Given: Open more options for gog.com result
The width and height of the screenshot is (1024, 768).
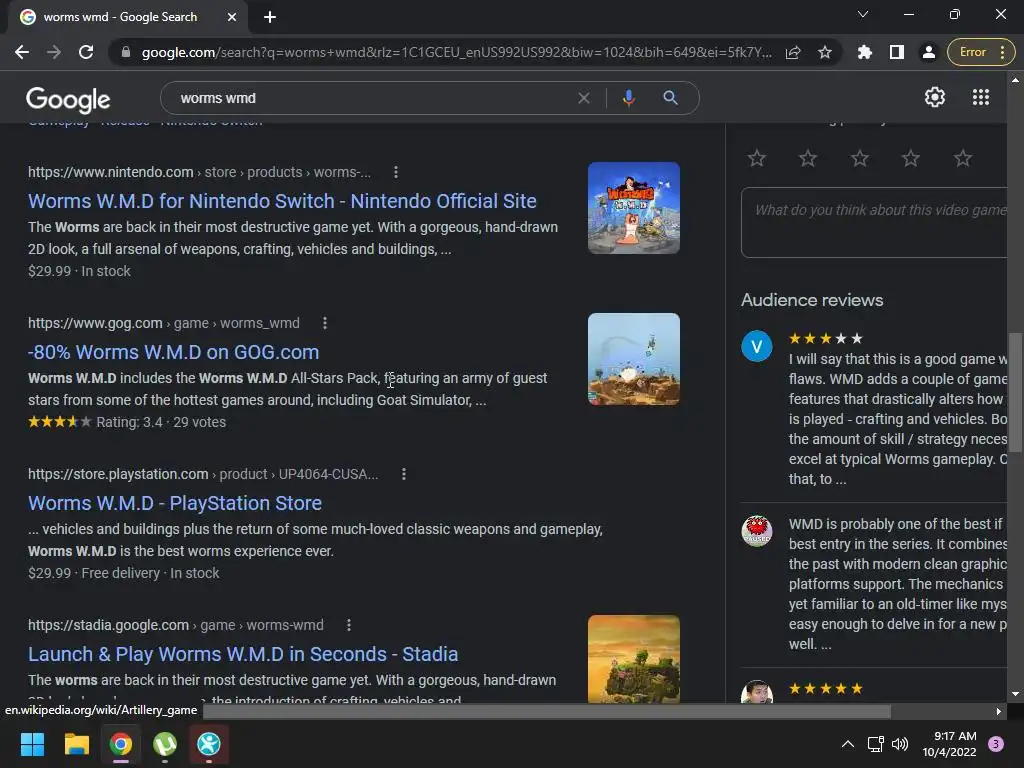Looking at the screenshot, I should point(325,323).
